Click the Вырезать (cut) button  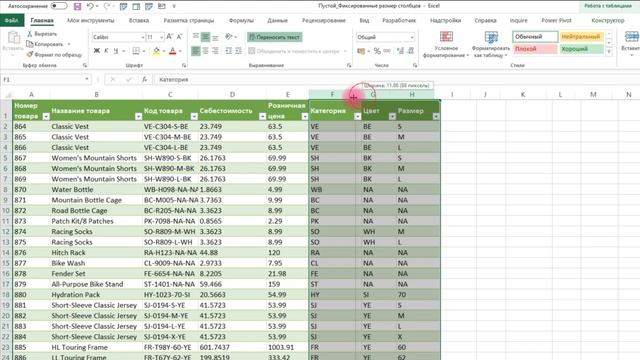click(42, 34)
